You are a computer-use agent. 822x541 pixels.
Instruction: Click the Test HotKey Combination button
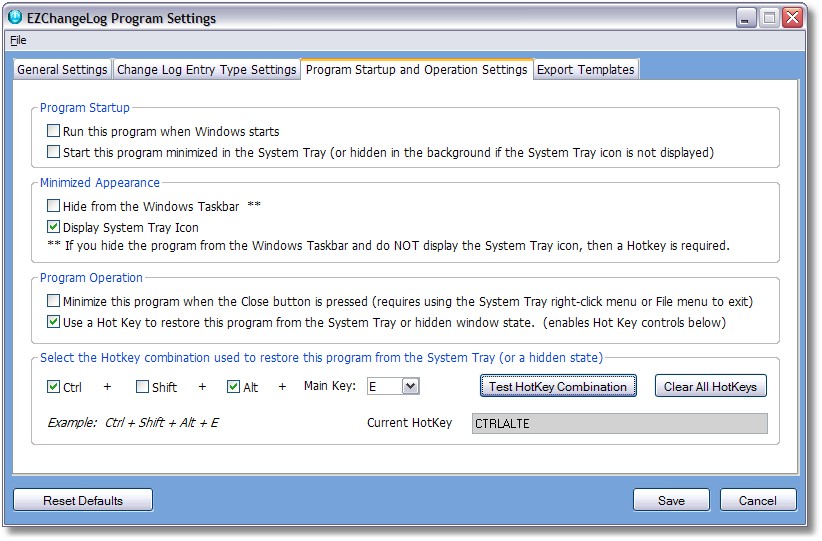pyautogui.click(x=558, y=386)
